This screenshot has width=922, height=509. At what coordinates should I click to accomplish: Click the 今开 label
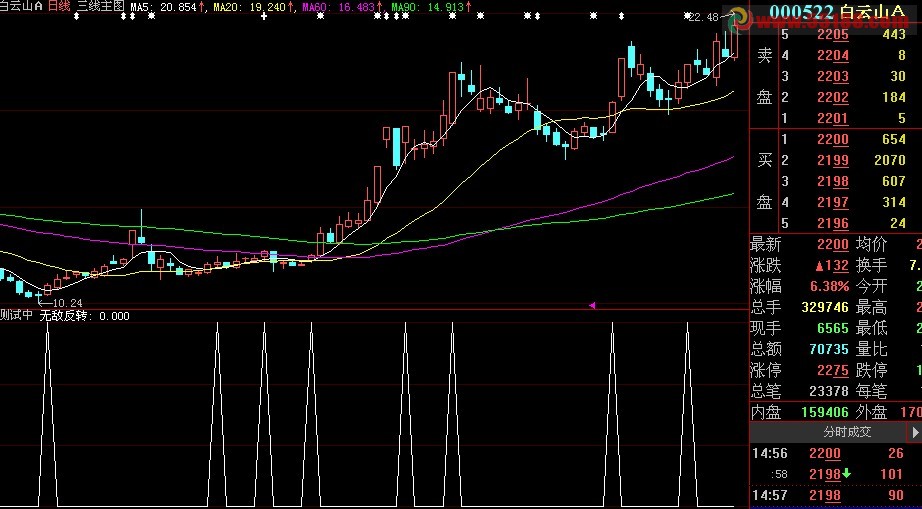(x=871, y=286)
